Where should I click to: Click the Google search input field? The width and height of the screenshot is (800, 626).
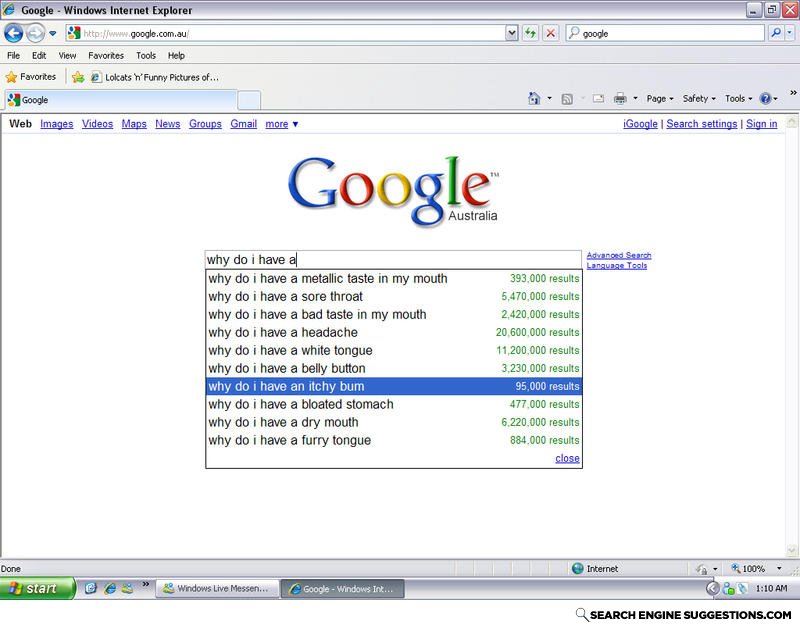pos(393,260)
